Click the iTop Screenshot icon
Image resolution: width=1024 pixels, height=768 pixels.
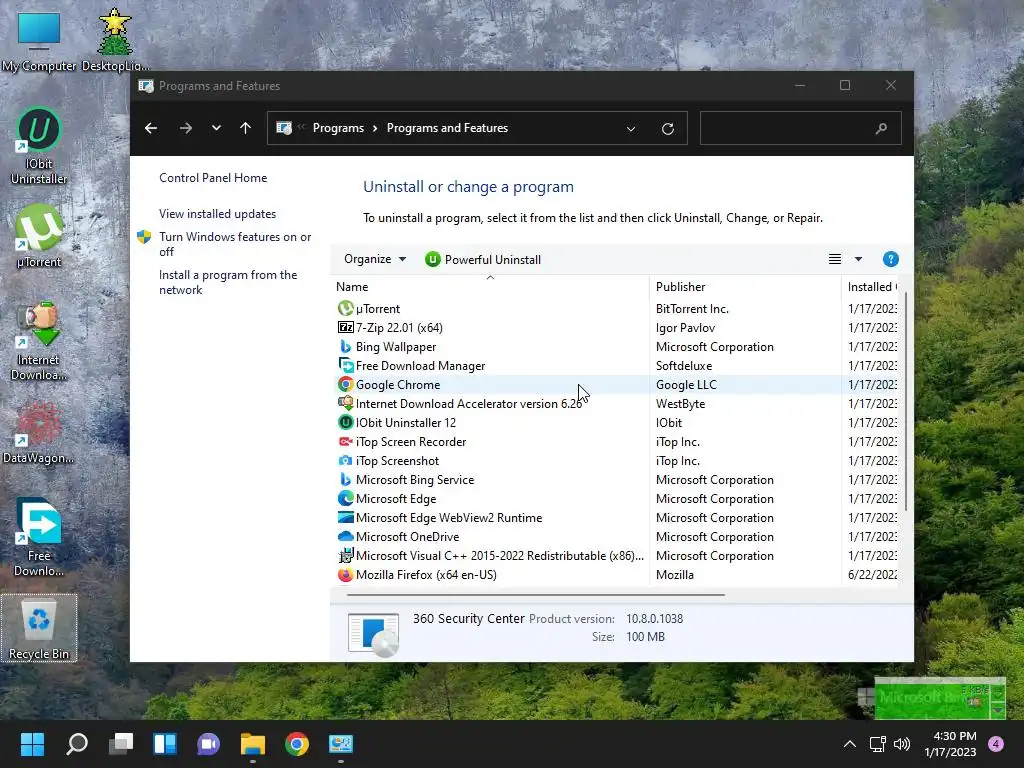point(345,460)
